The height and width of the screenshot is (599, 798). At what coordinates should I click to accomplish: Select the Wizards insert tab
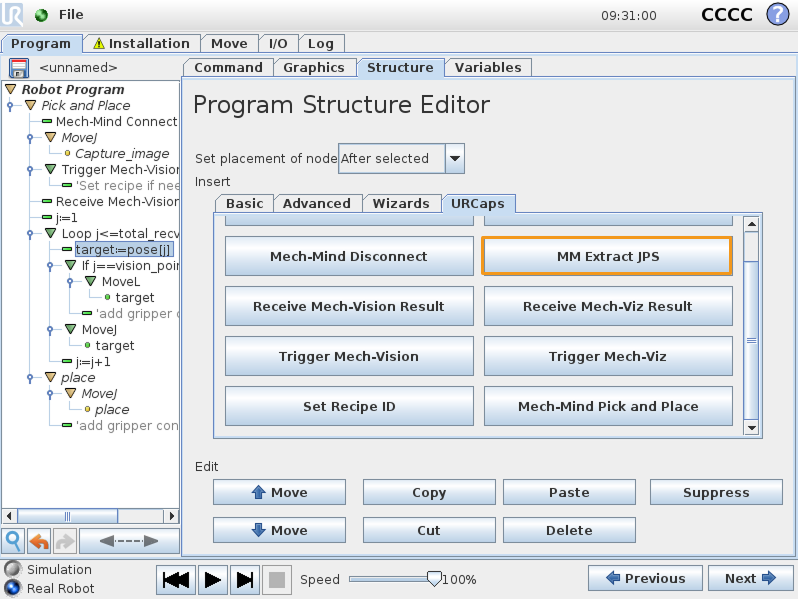coord(401,204)
